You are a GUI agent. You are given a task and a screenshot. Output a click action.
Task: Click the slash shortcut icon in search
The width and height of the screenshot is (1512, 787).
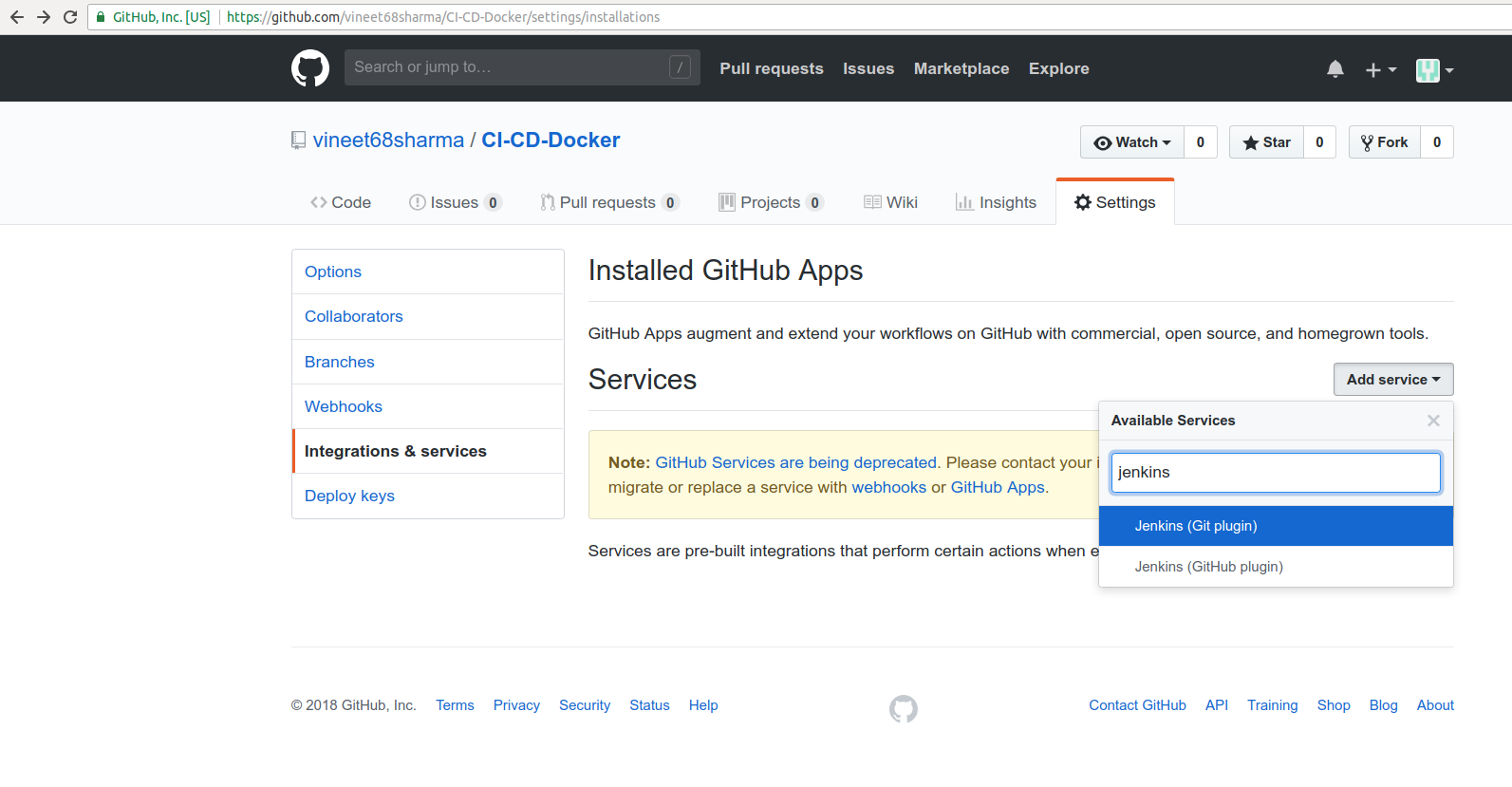[680, 67]
